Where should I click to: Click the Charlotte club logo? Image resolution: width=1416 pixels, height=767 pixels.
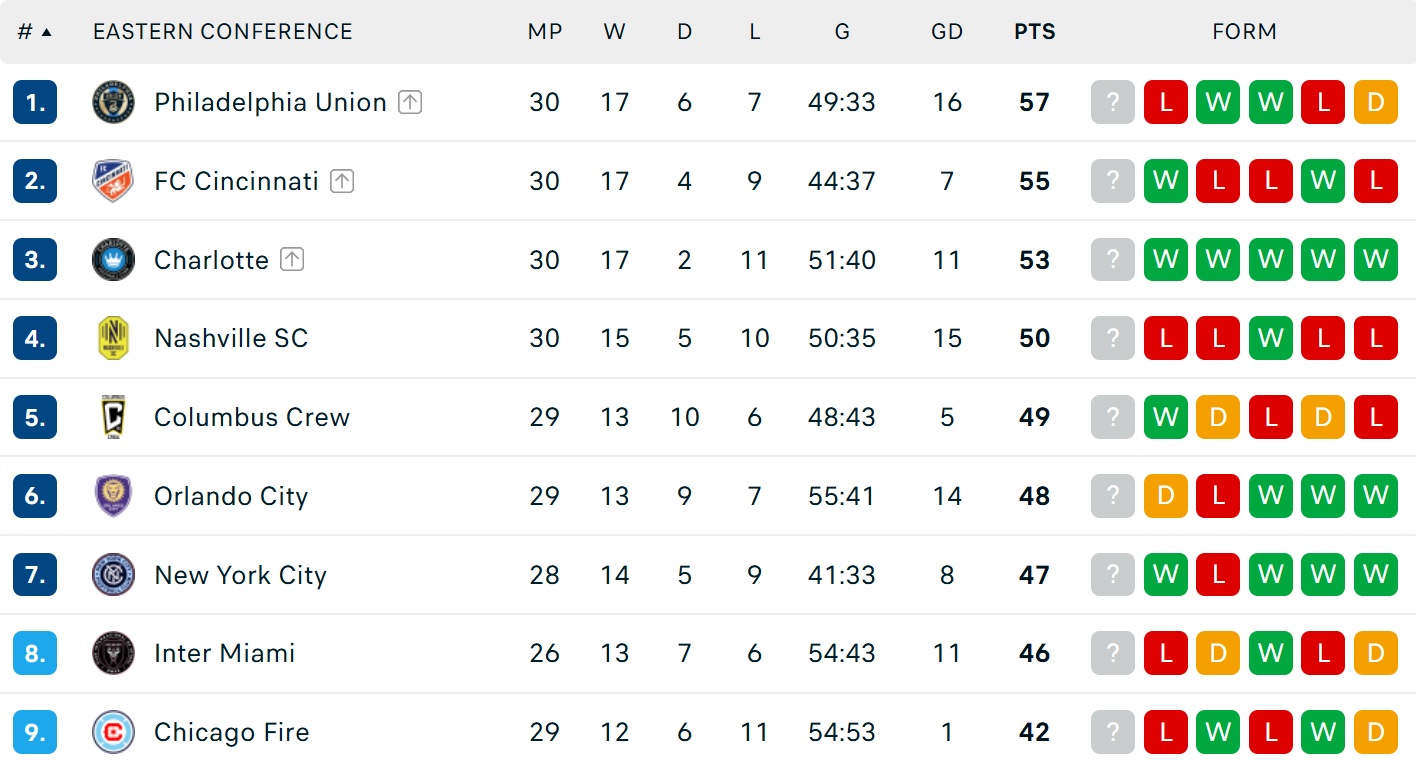tap(113, 260)
